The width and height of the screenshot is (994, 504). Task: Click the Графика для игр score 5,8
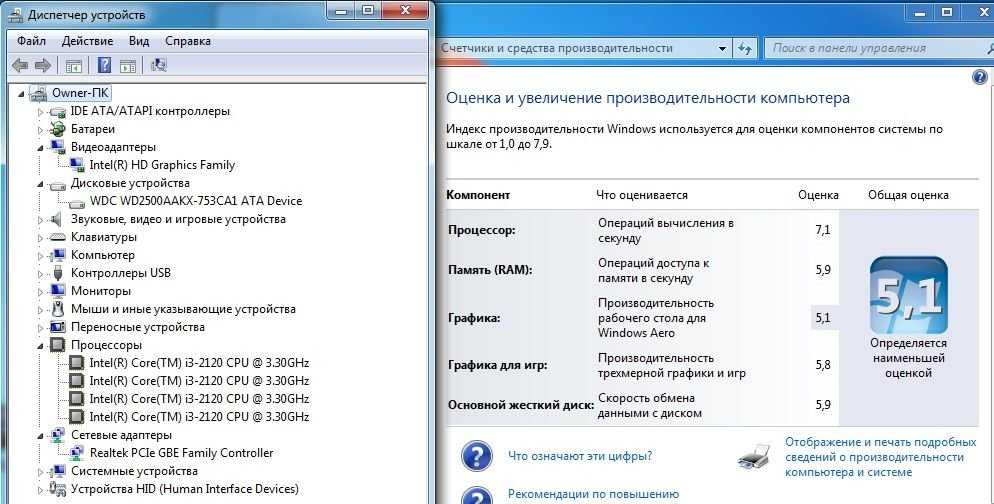(x=823, y=365)
